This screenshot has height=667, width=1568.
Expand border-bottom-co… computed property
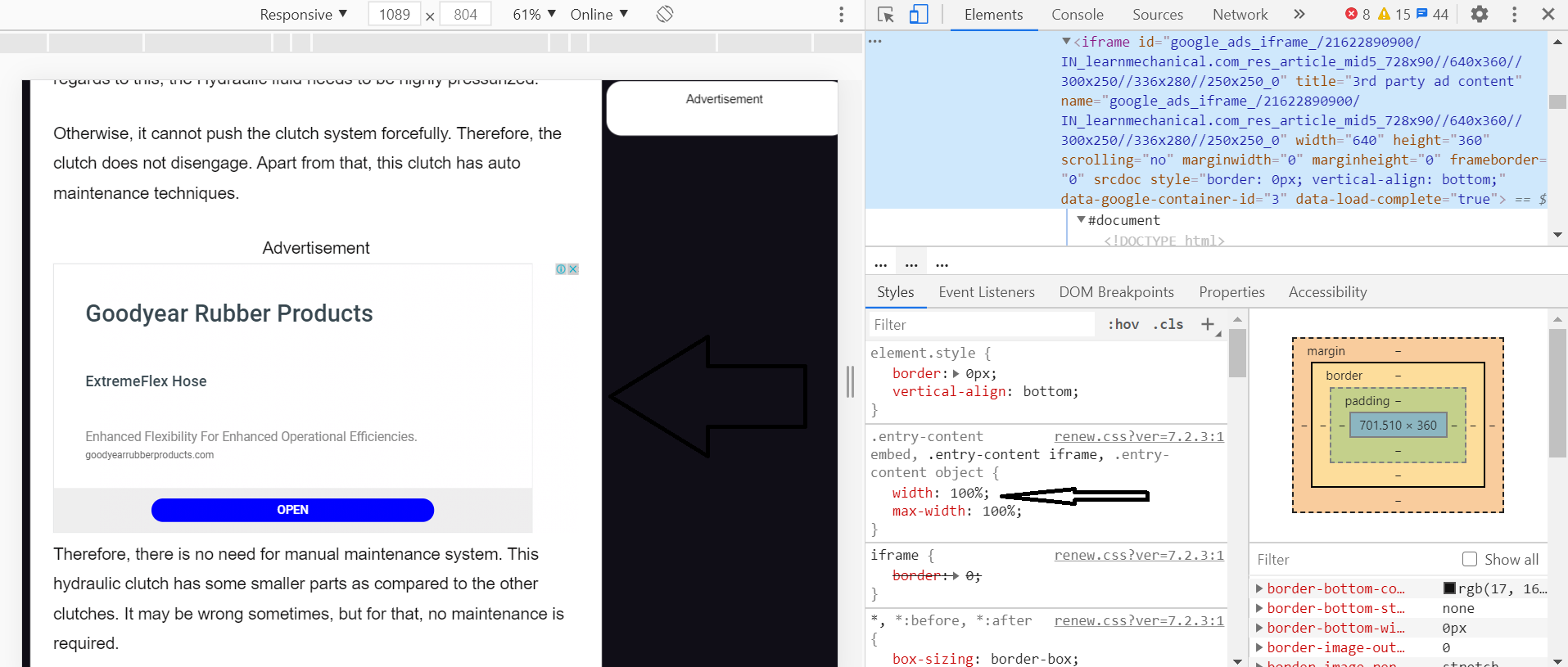click(x=1259, y=588)
